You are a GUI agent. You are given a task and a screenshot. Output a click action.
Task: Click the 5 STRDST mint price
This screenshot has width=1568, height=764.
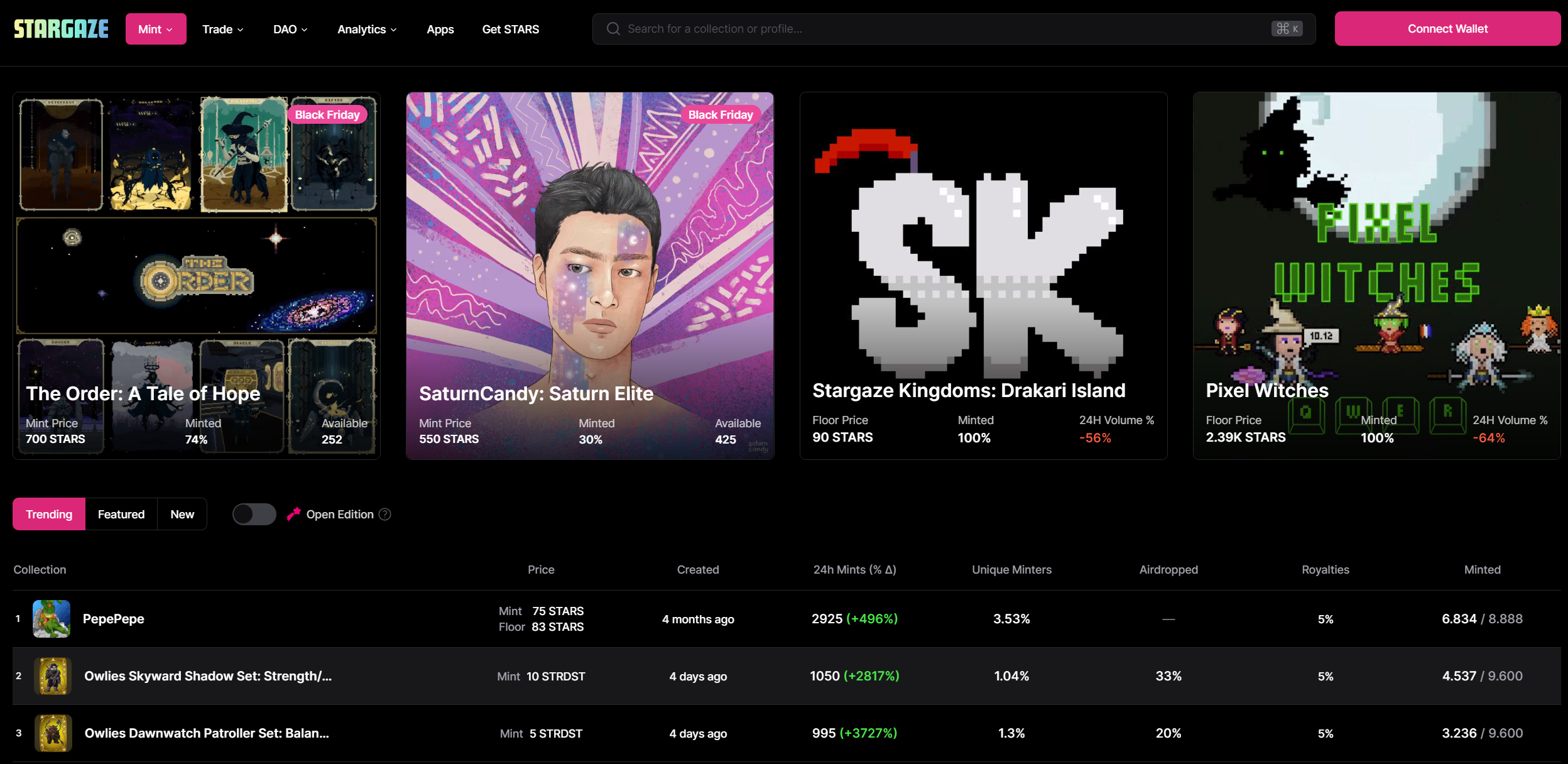click(555, 733)
